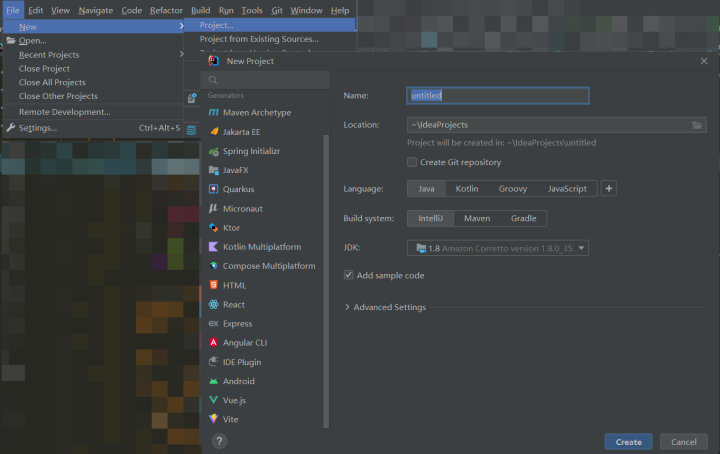The width and height of the screenshot is (720, 454).
Task: Open the Tools menu
Action: pyautogui.click(x=252, y=10)
